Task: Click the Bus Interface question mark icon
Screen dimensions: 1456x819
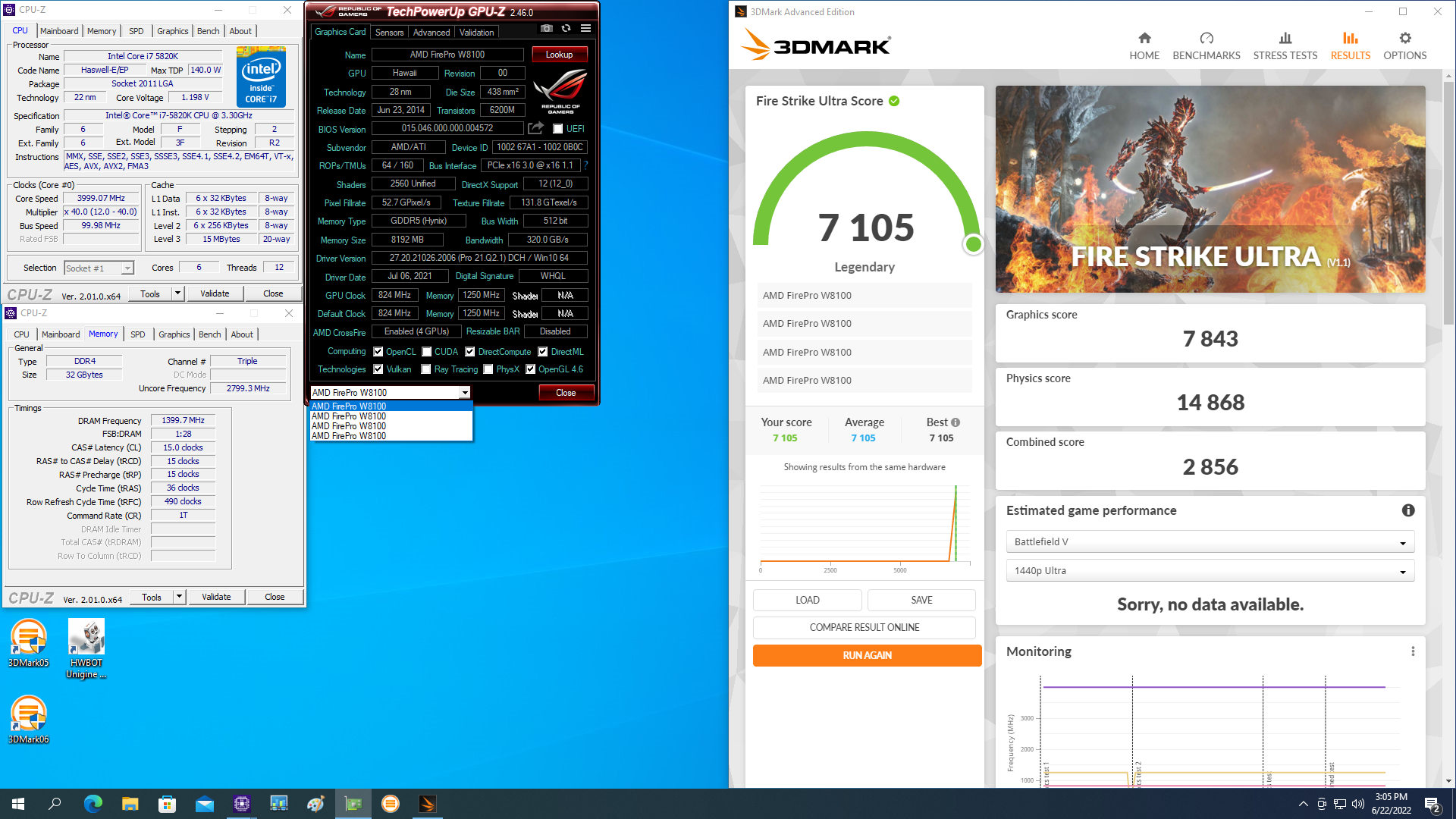Action: point(585,165)
